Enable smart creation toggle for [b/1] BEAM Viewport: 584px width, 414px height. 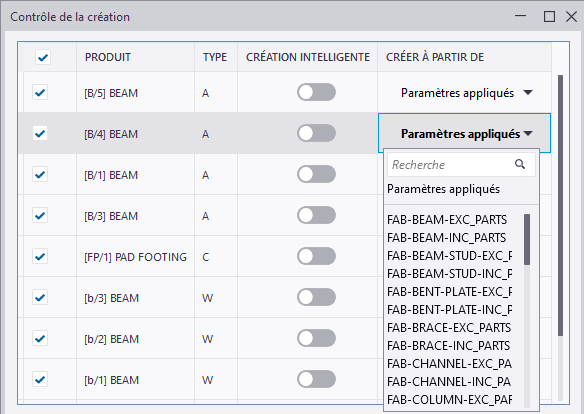(x=317, y=379)
